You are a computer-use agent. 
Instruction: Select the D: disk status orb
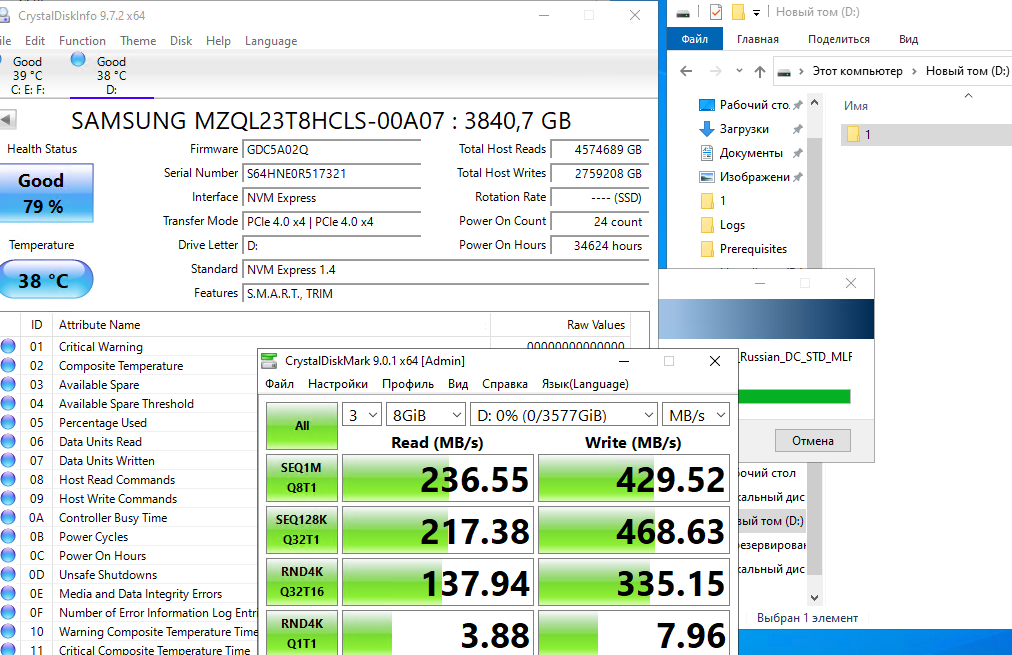pyautogui.click(x=78, y=59)
